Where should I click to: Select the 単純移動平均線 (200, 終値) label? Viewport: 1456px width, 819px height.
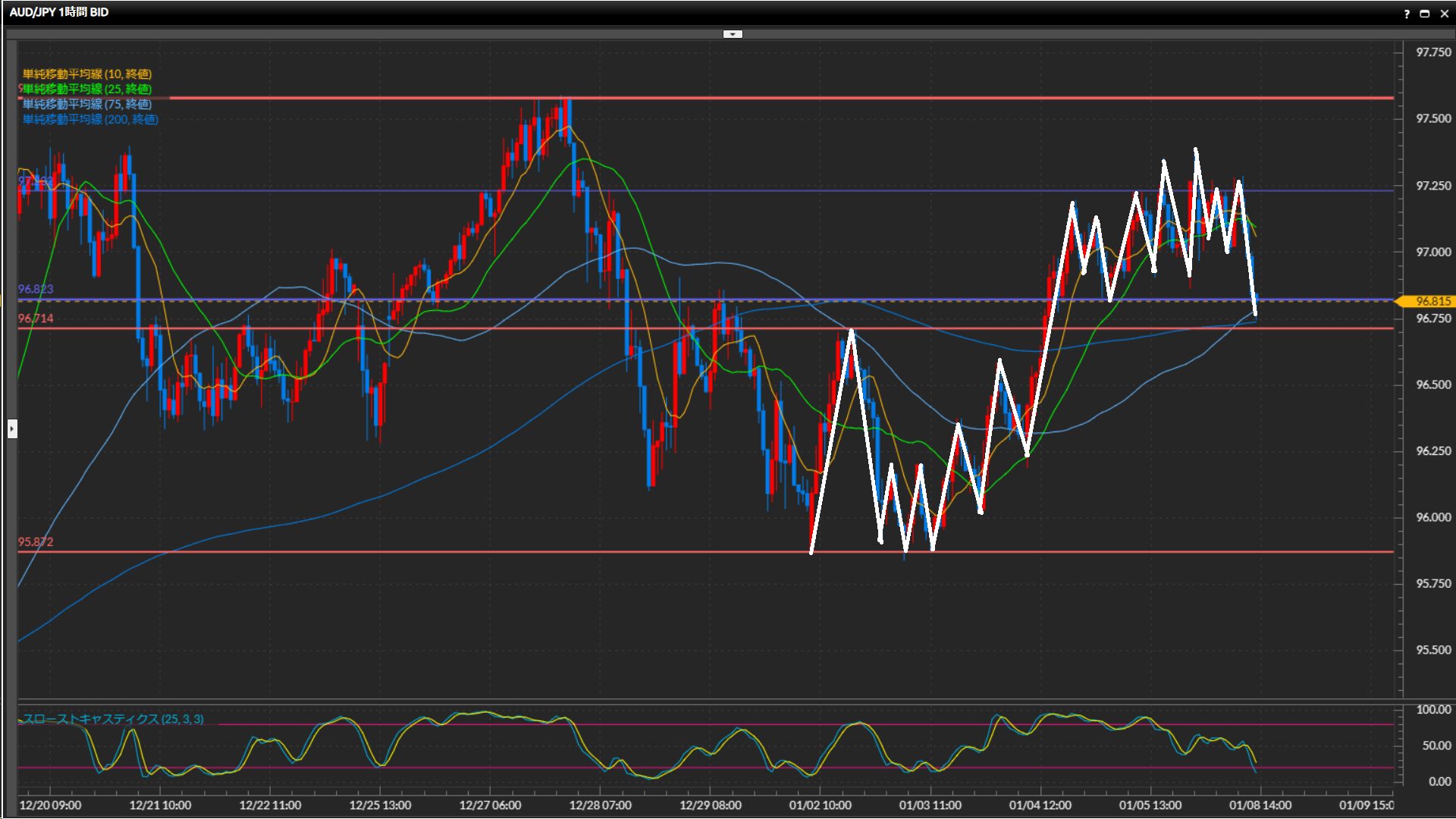point(90,119)
